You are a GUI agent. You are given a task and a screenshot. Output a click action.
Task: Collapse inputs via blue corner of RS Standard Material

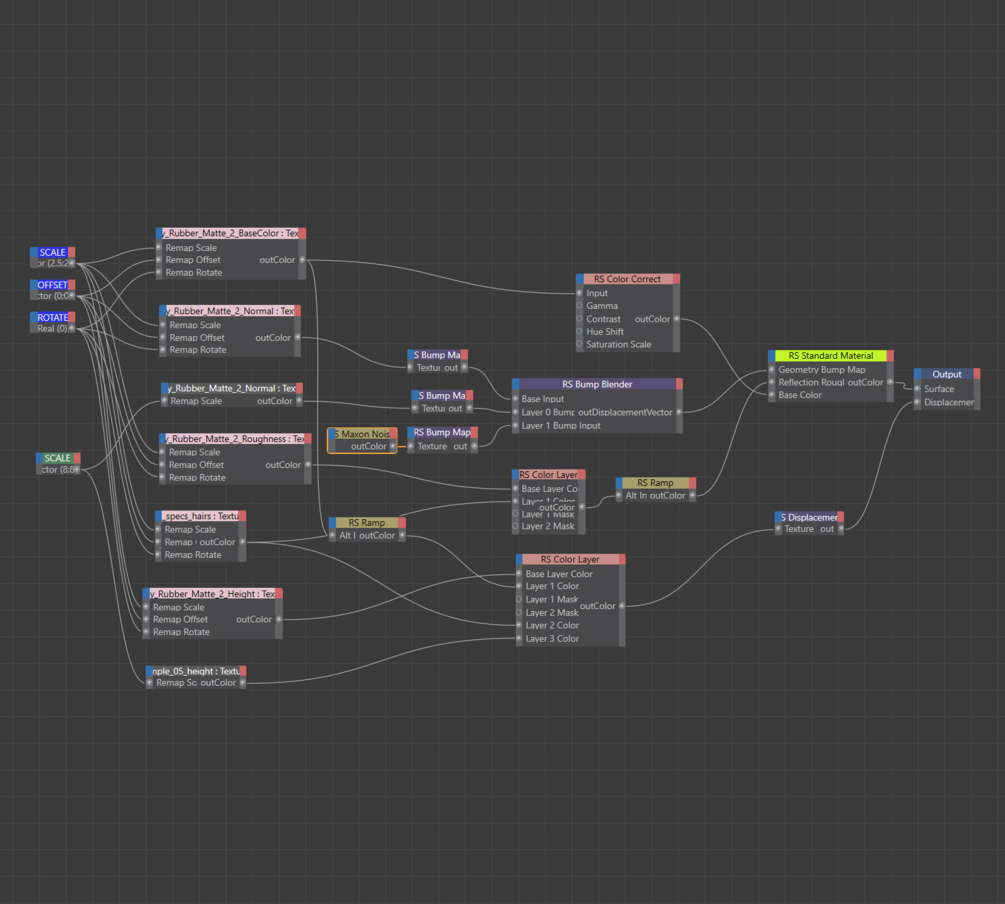(772, 356)
